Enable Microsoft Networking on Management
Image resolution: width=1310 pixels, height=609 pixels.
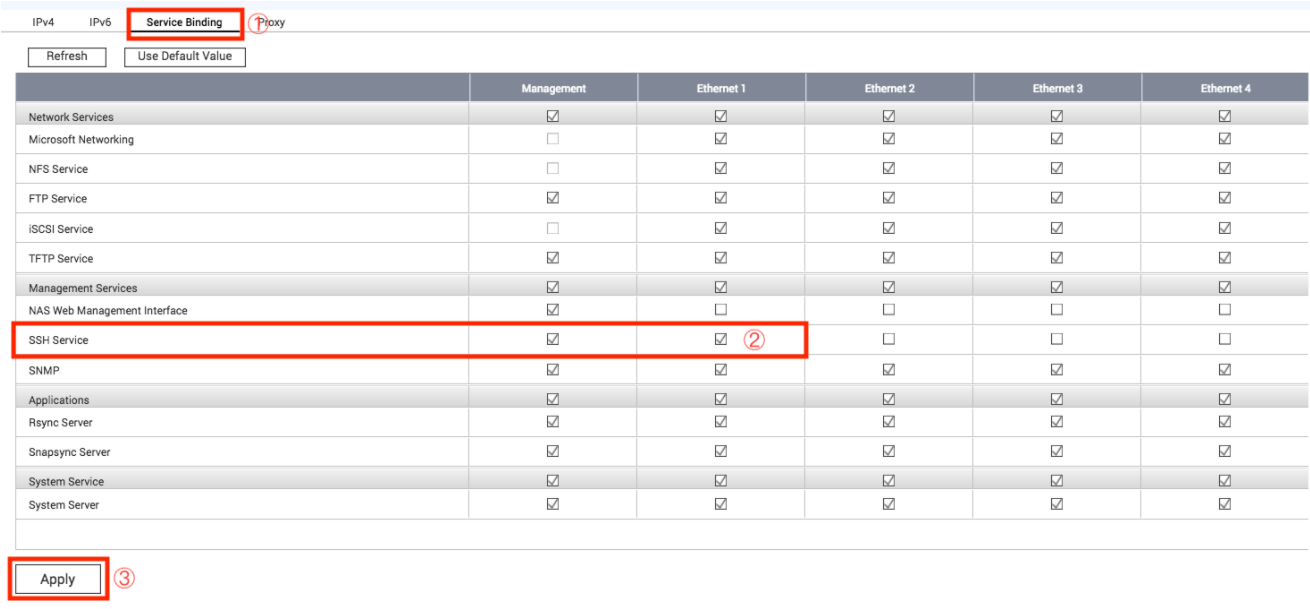(x=553, y=139)
